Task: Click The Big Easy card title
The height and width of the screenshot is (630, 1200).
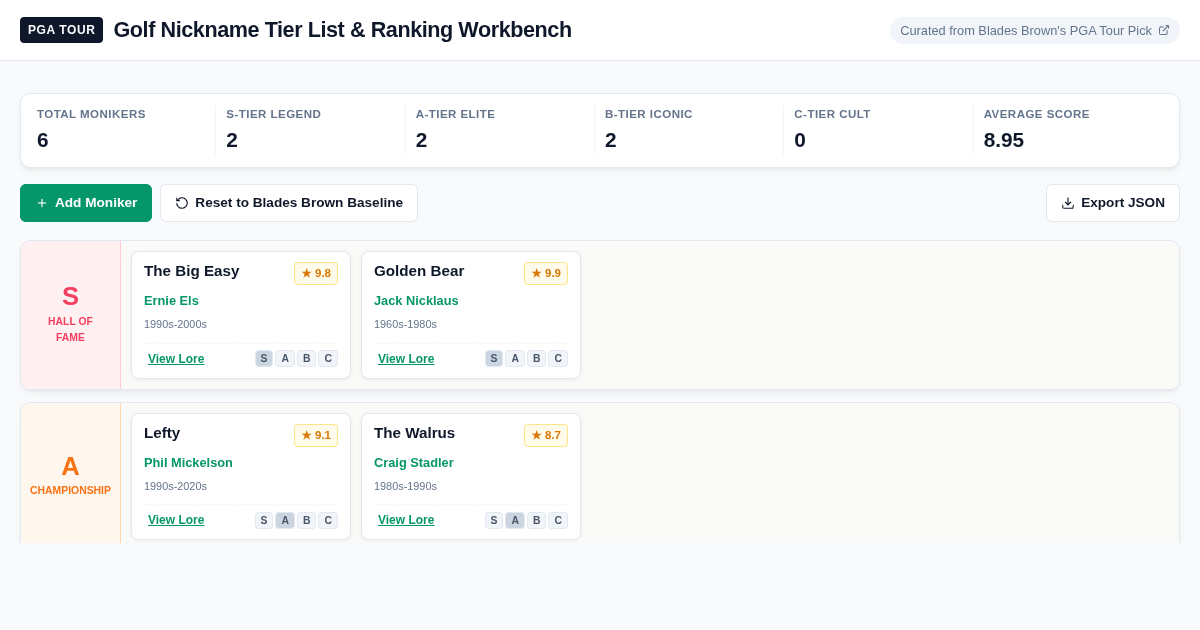Action: [x=192, y=271]
